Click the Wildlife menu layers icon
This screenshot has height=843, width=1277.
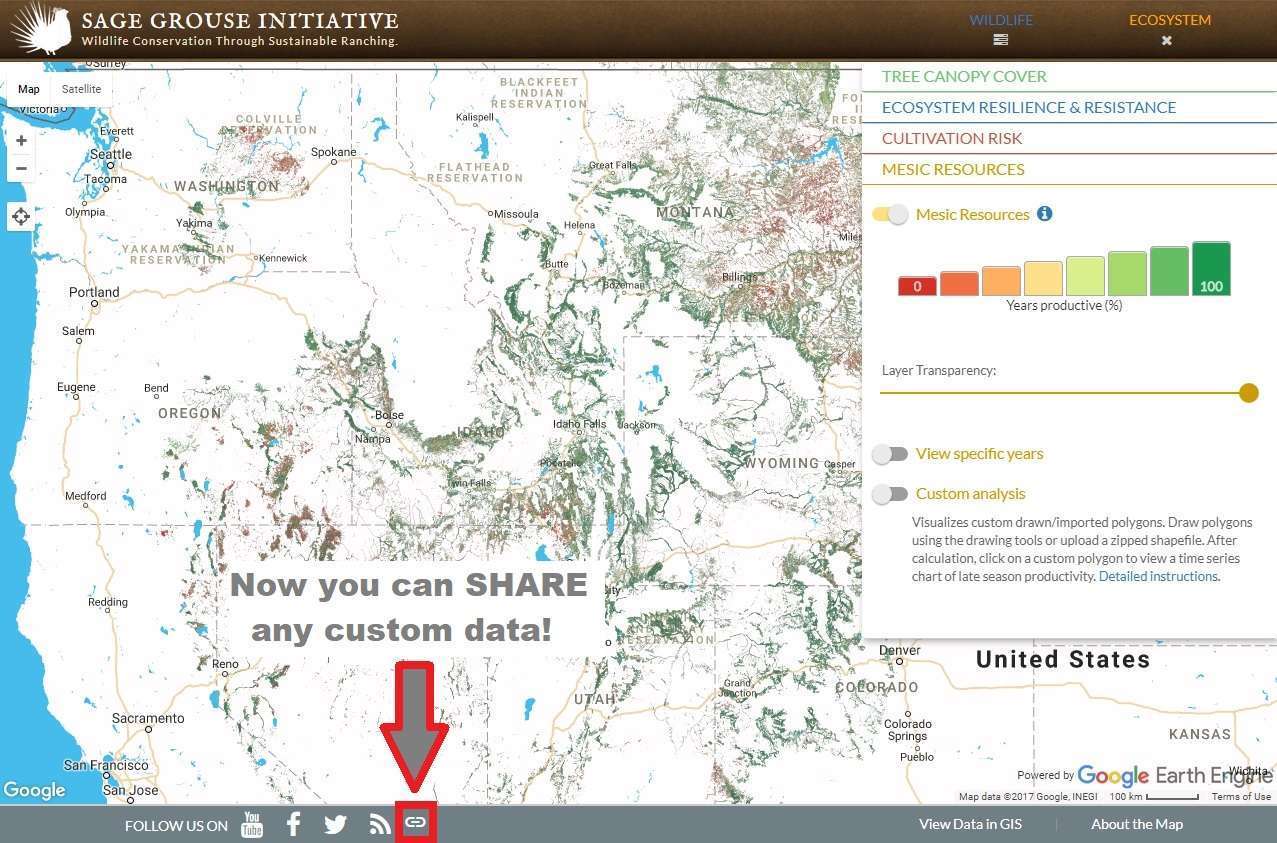[1001, 41]
